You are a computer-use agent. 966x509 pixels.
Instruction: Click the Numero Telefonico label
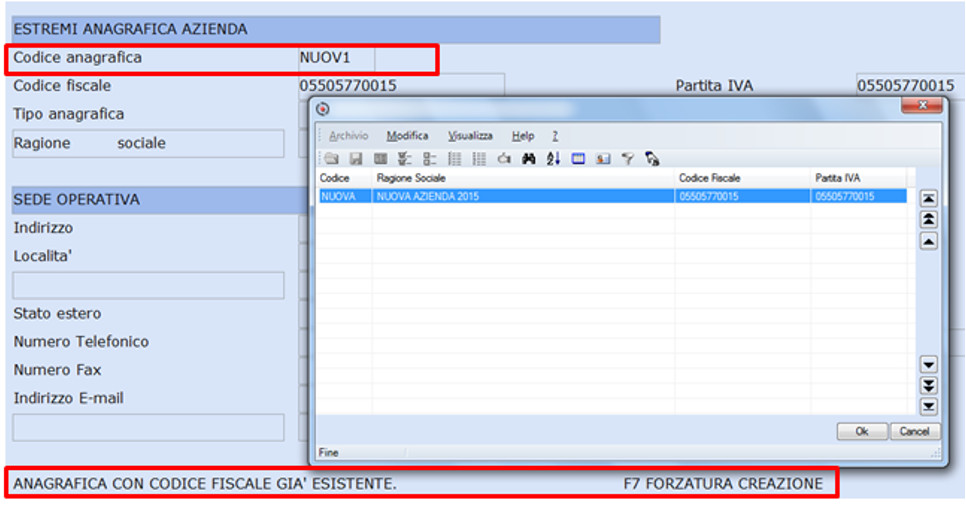(x=81, y=341)
